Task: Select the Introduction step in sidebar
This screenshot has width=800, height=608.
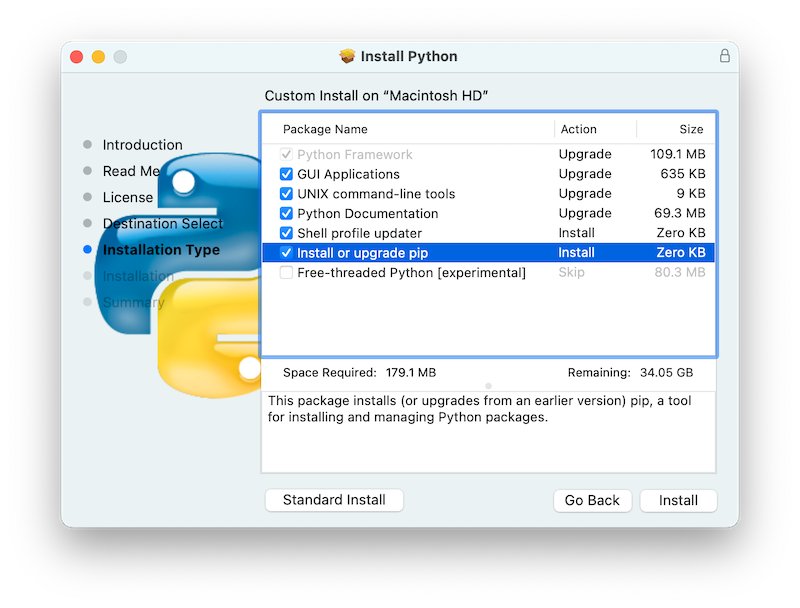Action: click(x=142, y=145)
